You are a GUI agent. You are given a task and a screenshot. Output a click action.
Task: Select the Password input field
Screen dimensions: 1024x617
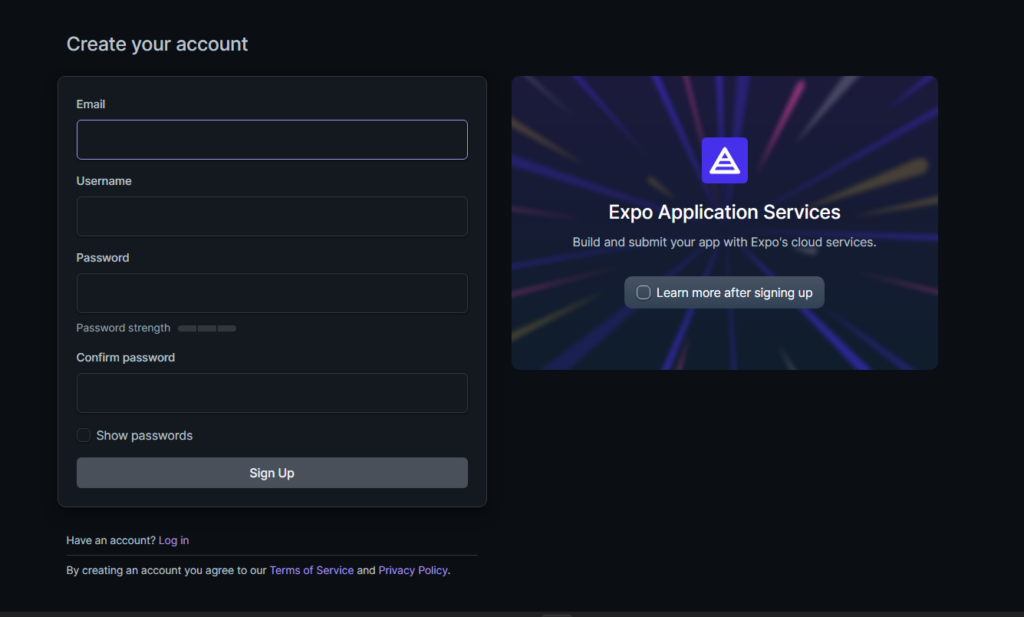click(x=272, y=293)
